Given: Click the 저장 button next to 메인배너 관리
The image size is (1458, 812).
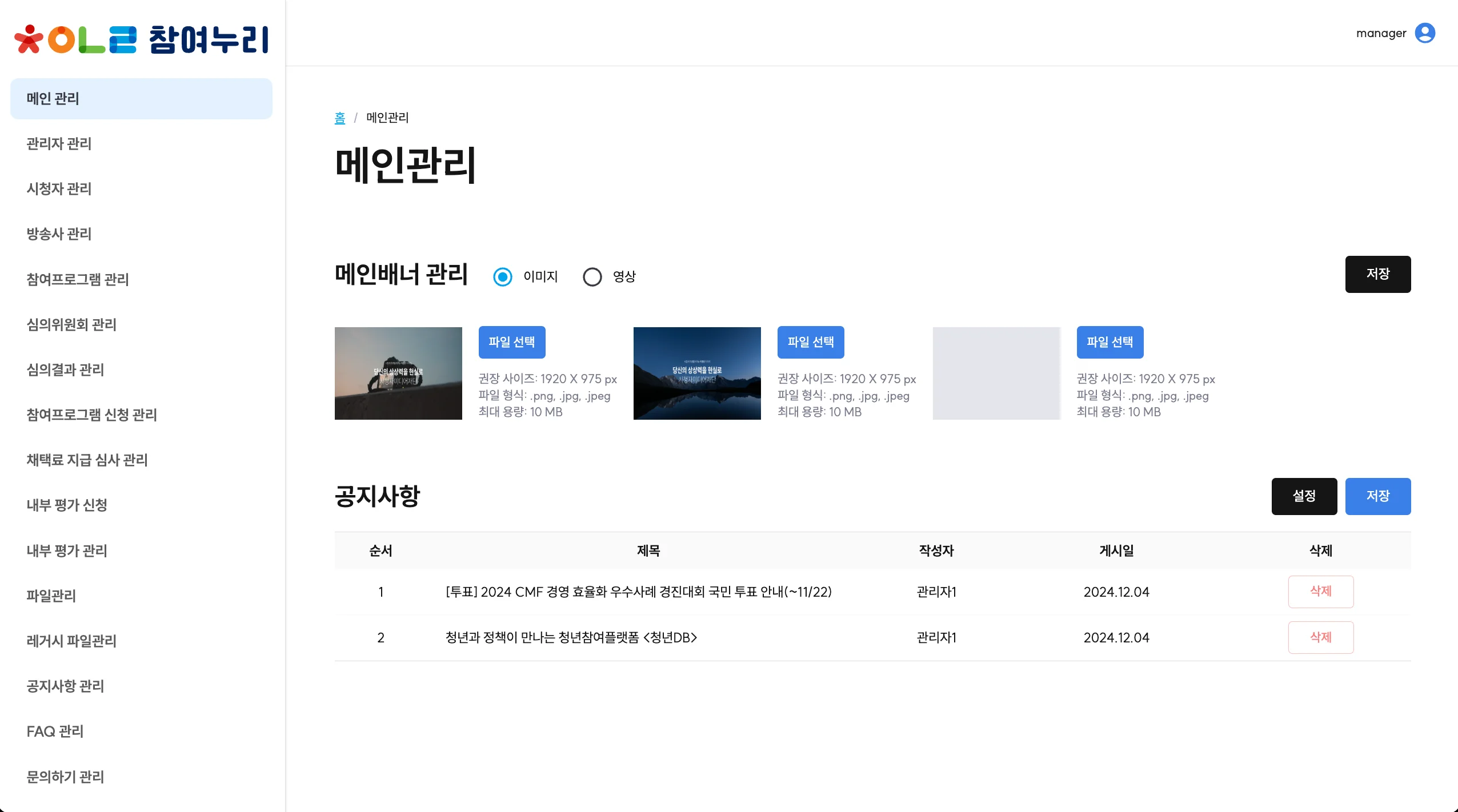Looking at the screenshot, I should click(x=1378, y=274).
